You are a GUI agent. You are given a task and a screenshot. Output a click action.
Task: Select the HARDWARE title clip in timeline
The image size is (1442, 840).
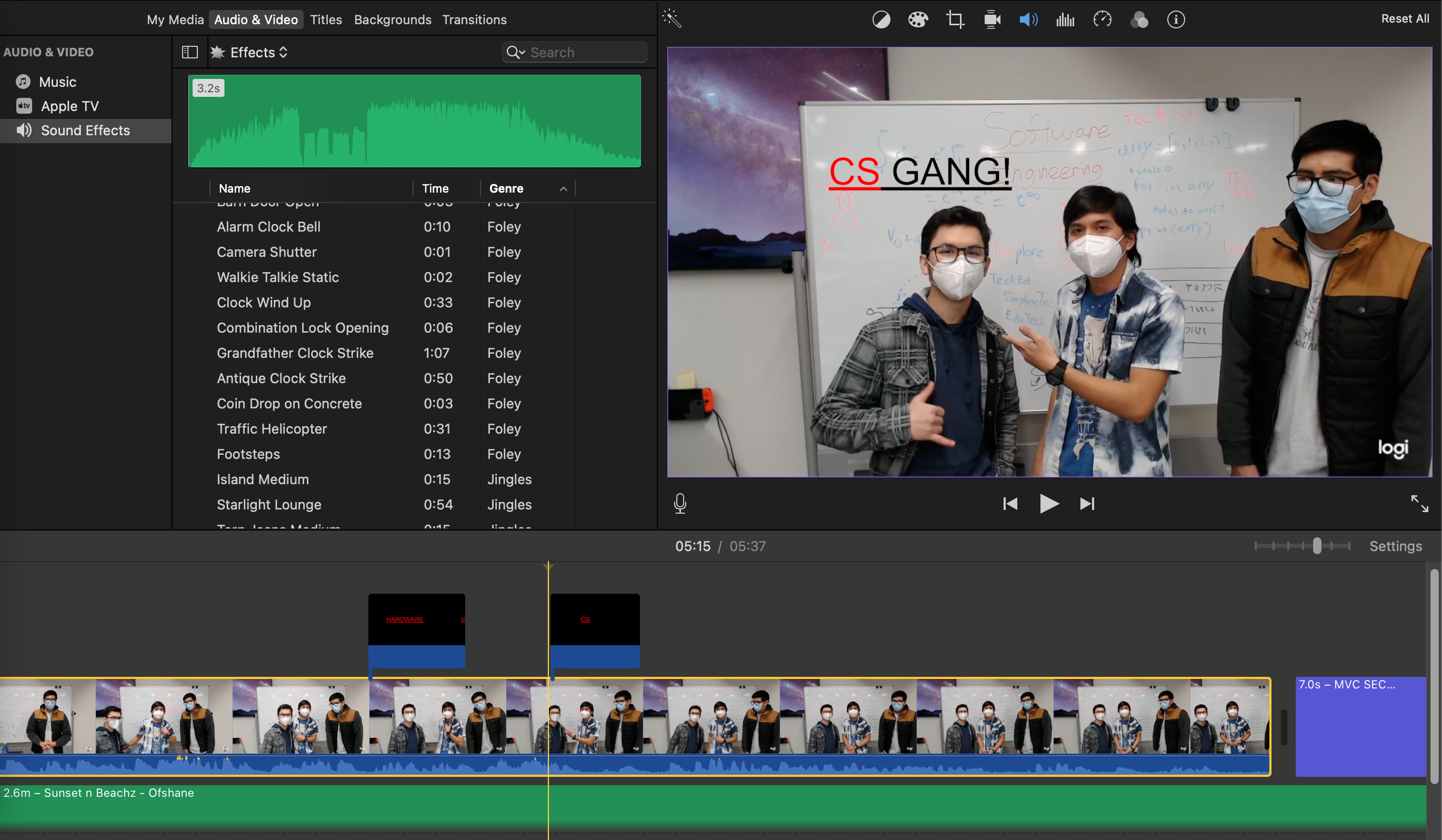click(417, 629)
